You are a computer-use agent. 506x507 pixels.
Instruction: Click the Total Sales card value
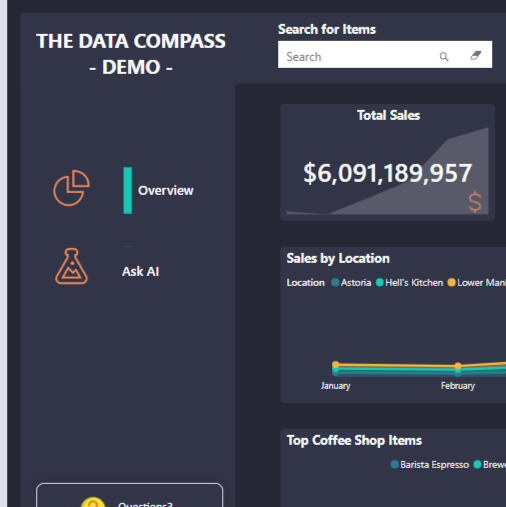click(x=387, y=173)
